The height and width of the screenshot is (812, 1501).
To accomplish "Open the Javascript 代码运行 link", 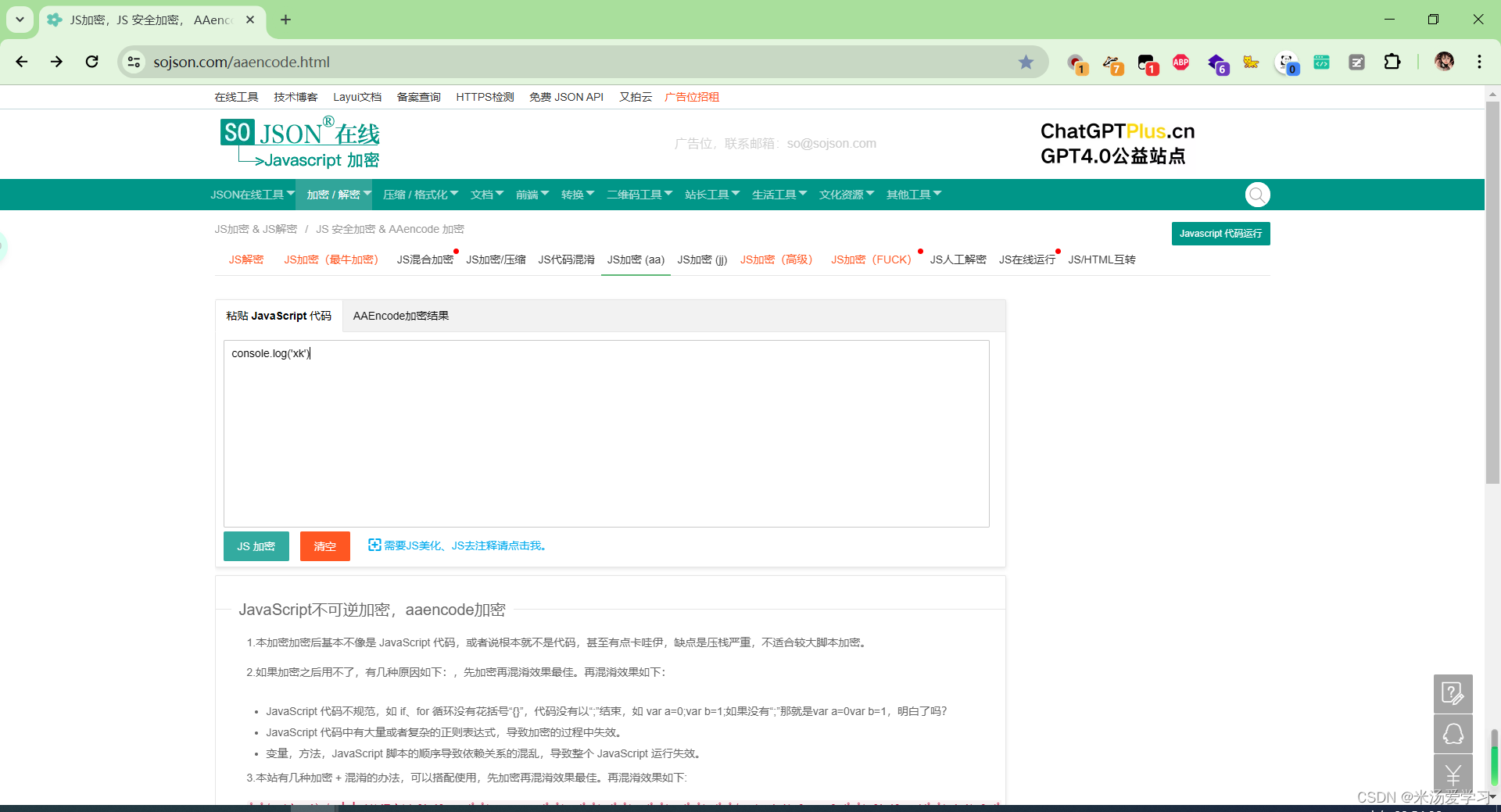I will [1220, 233].
